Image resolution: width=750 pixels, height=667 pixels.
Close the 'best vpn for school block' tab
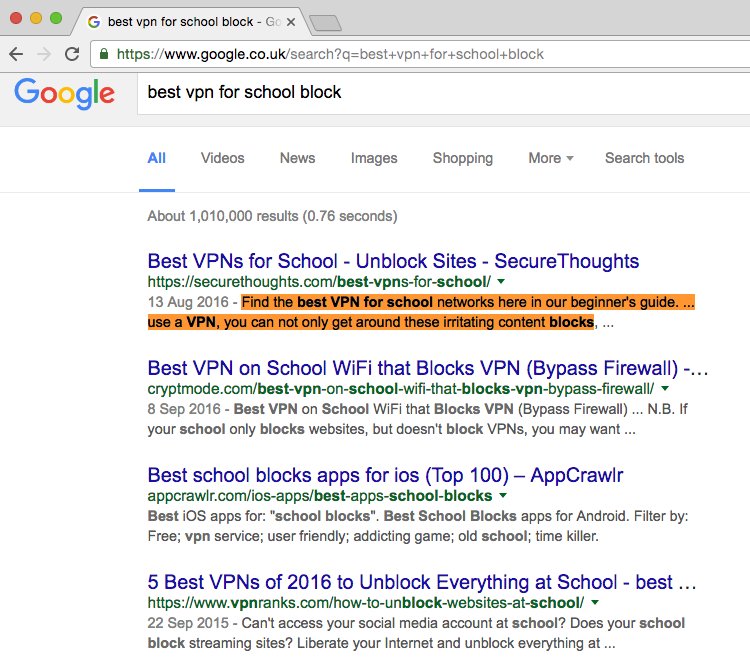[291, 22]
